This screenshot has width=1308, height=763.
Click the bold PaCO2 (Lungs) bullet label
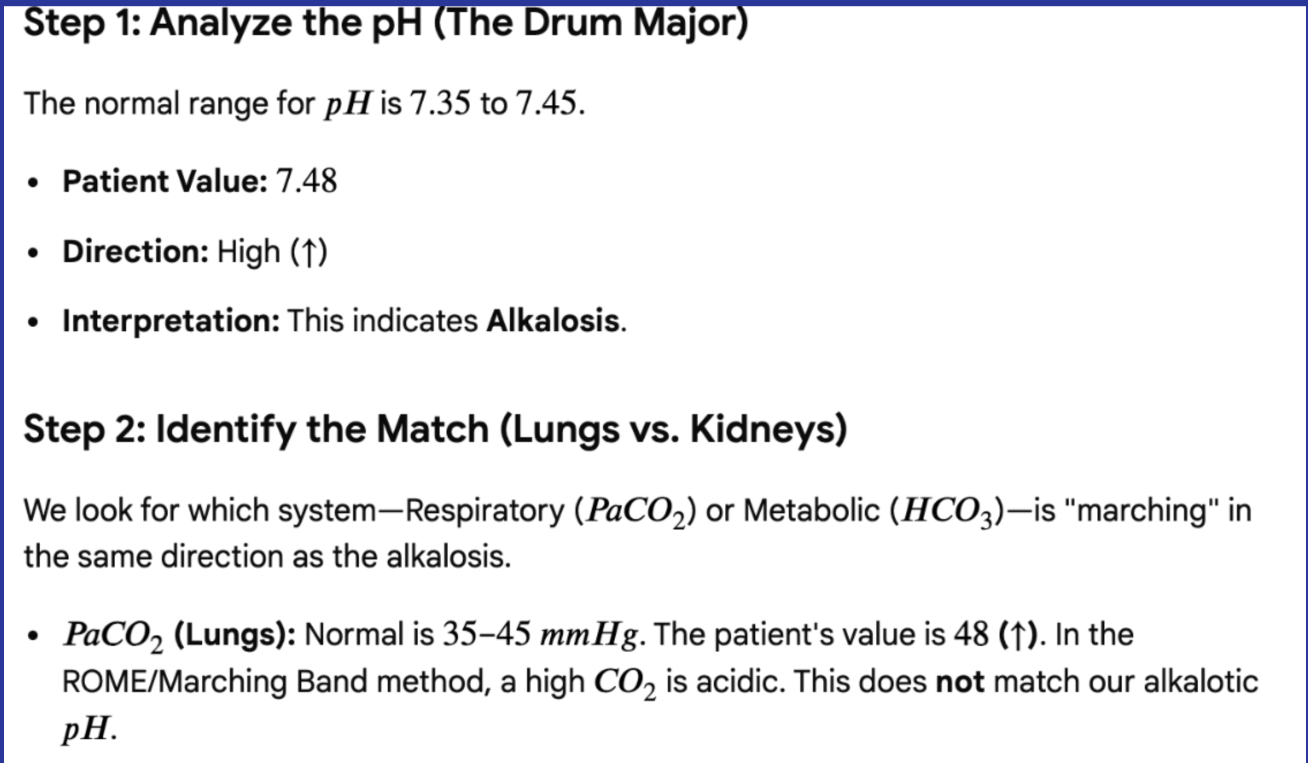click(178, 634)
